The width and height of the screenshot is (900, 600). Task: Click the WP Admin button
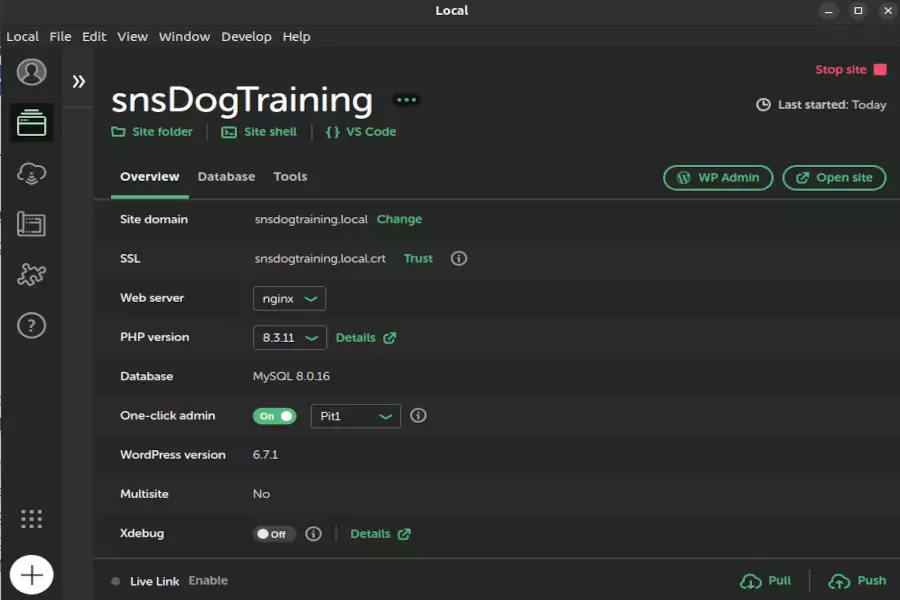point(718,178)
